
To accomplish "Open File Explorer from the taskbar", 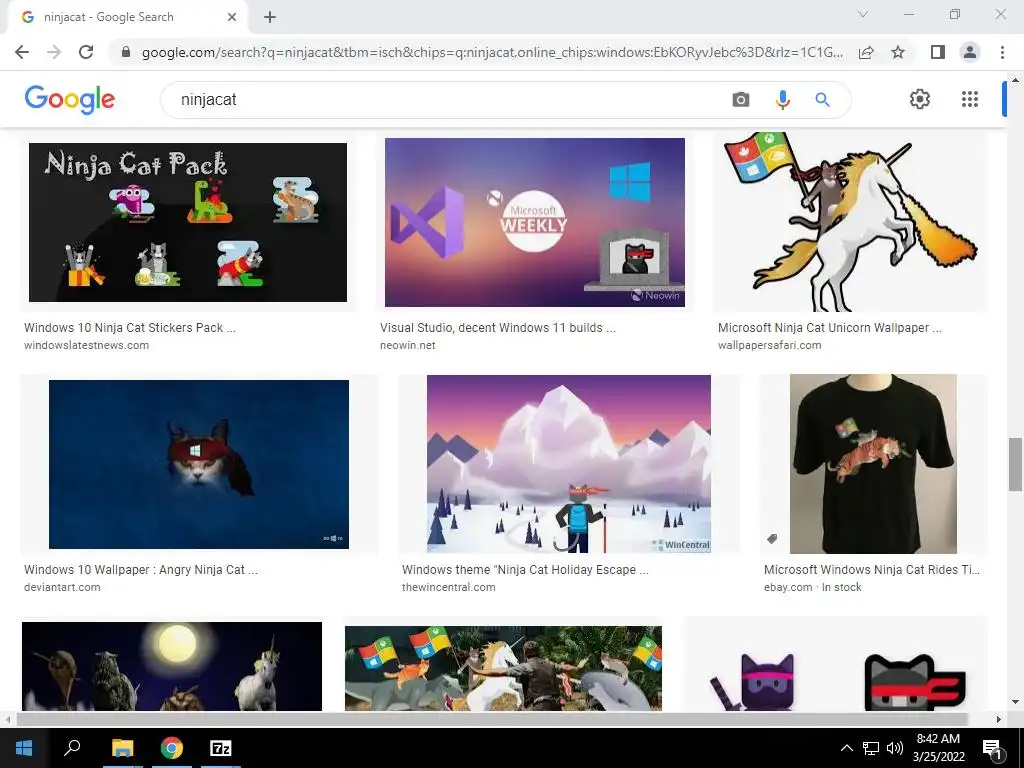I will coord(122,748).
